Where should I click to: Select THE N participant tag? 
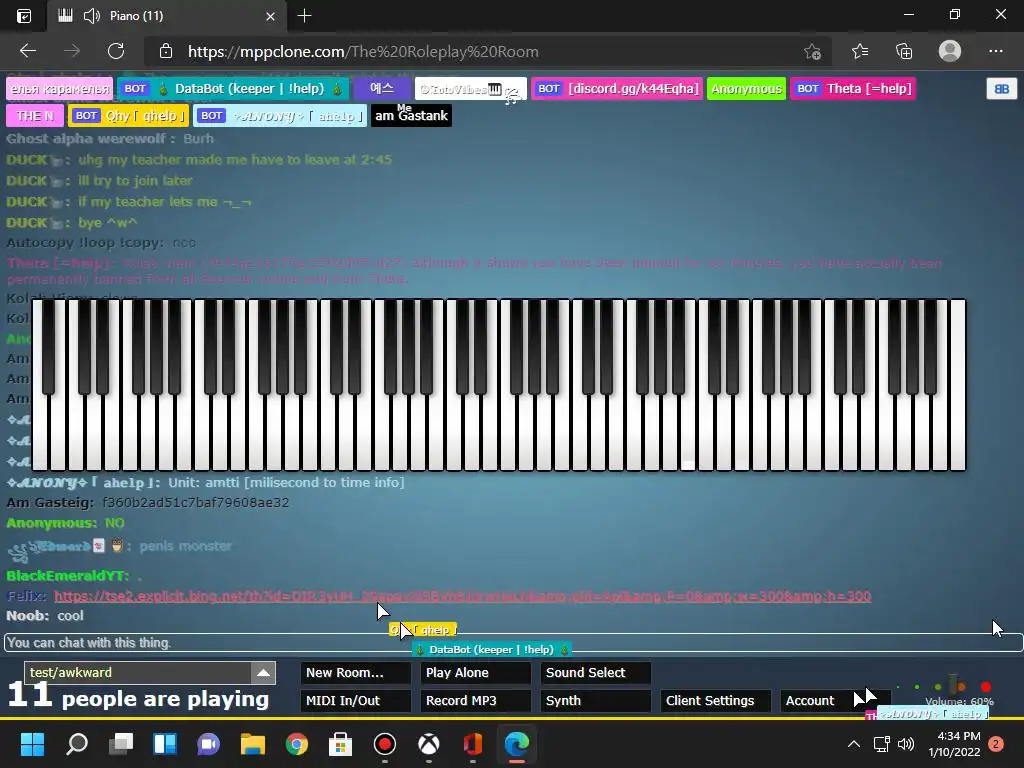35,116
